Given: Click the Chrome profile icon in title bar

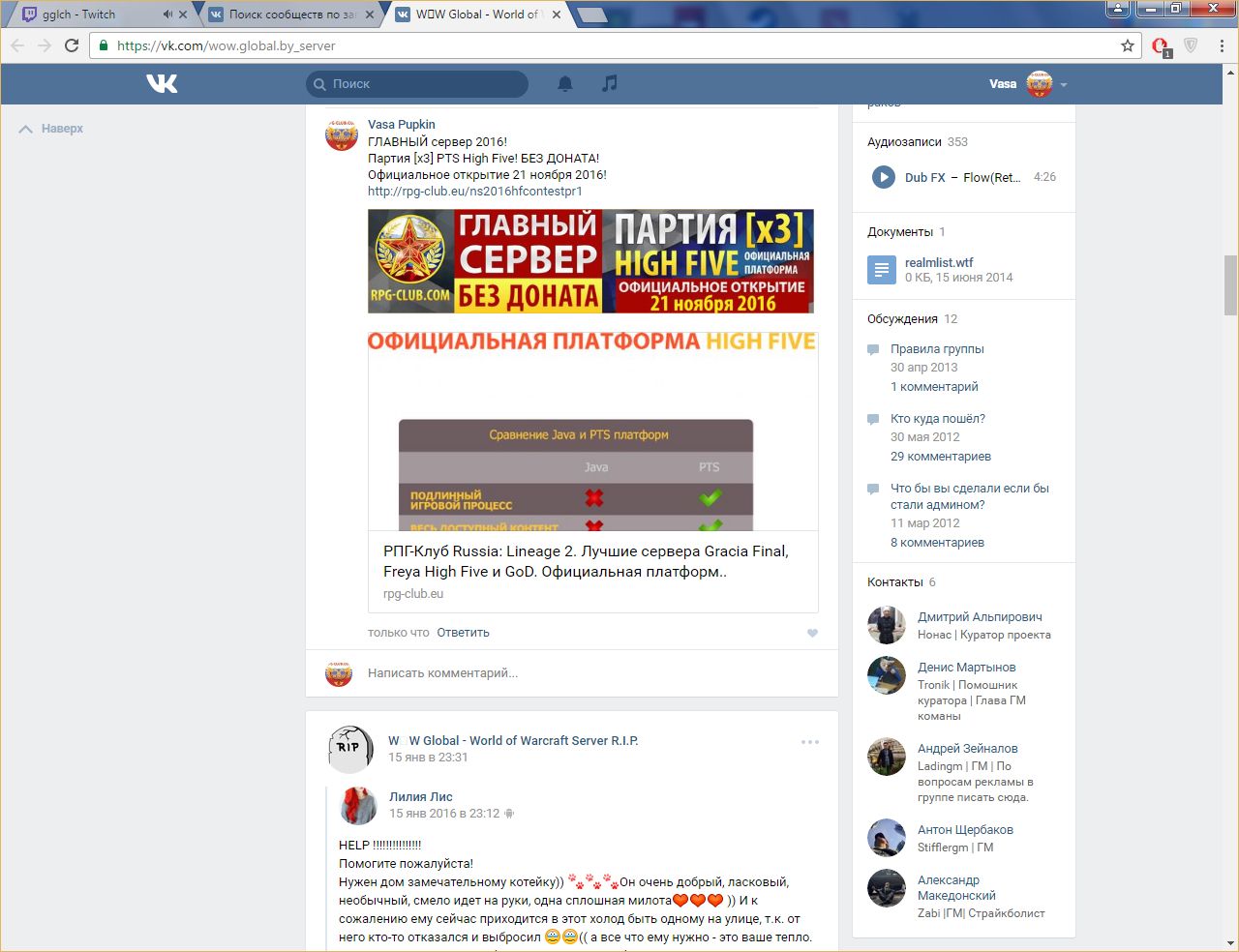Looking at the screenshot, I should tap(1118, 9).
